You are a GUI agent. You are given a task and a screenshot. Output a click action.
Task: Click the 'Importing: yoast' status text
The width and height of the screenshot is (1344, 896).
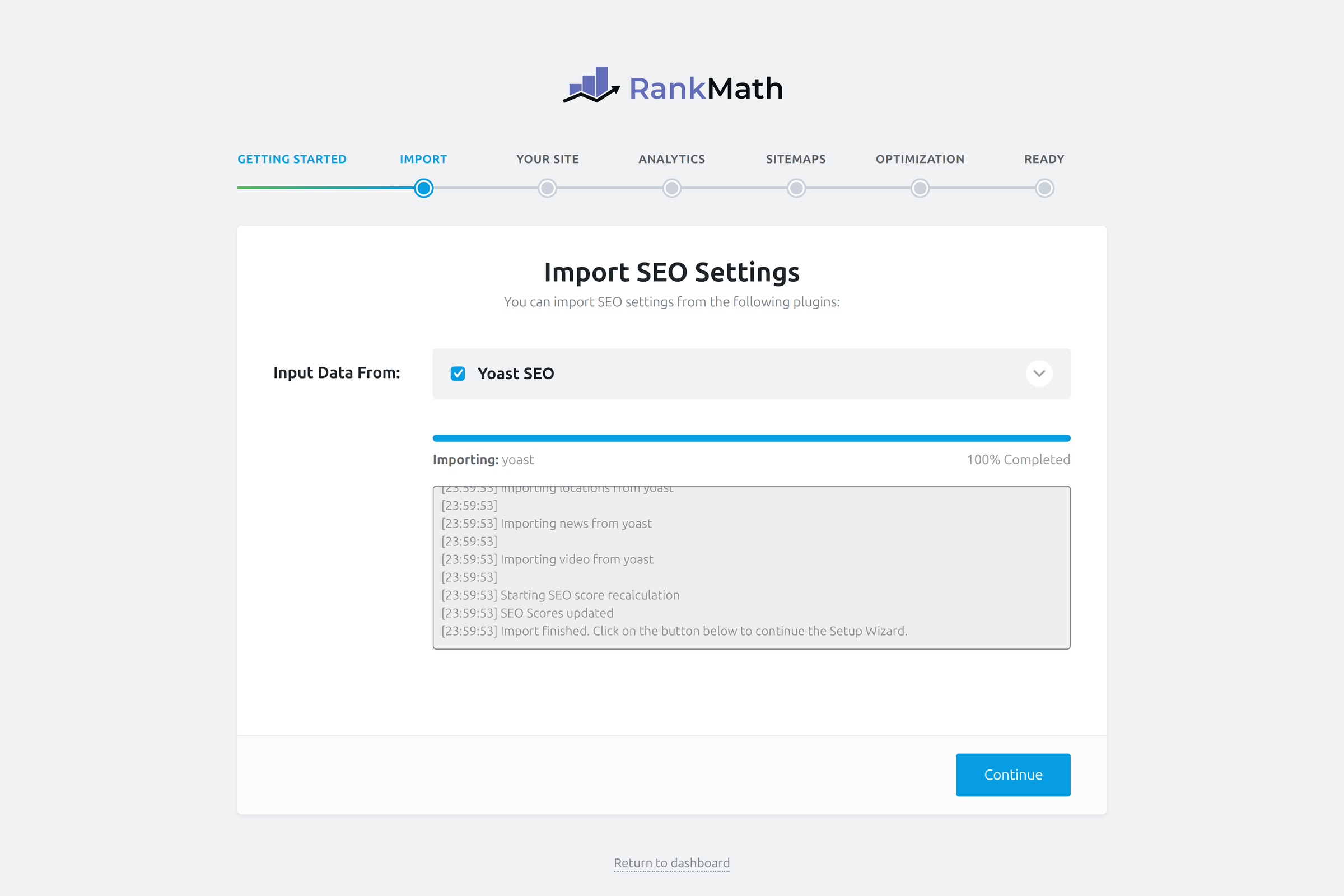tap(483, 459)
